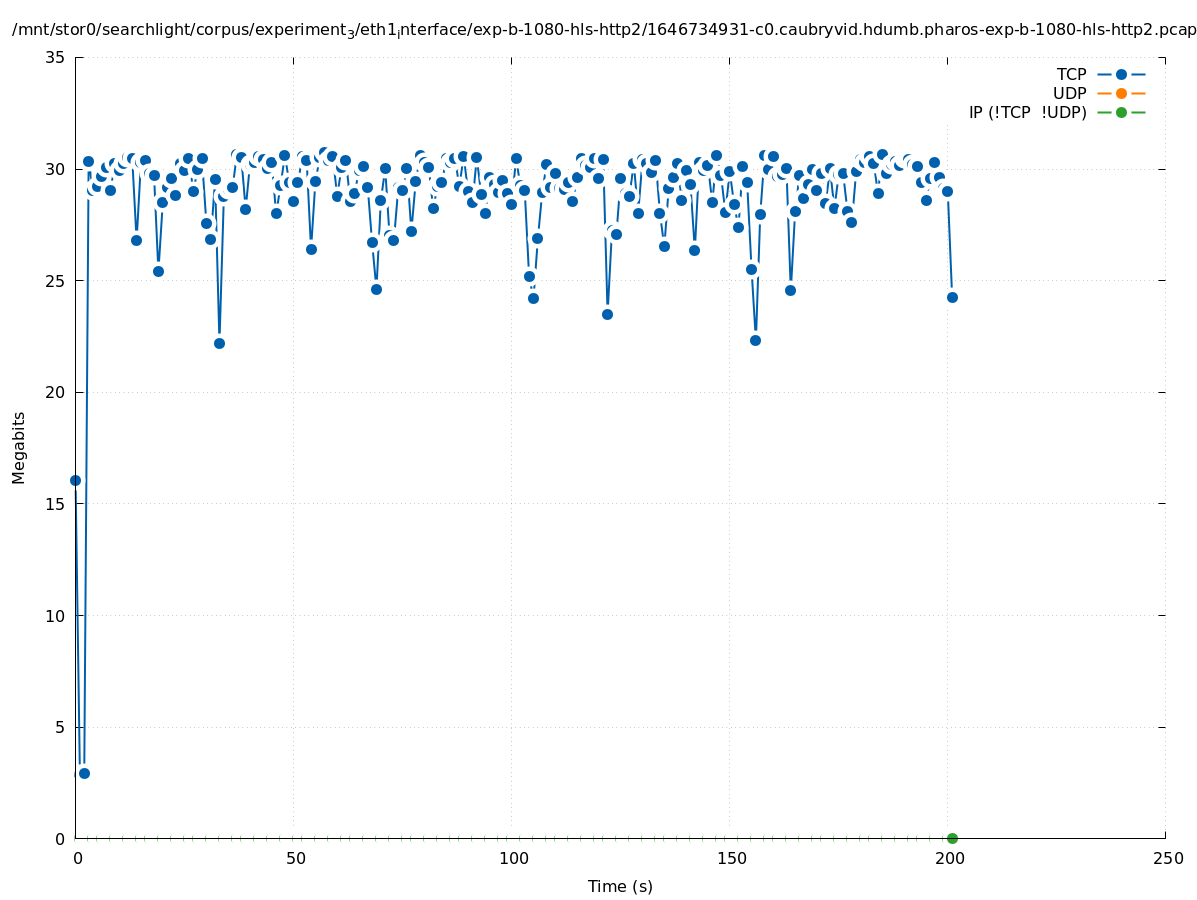Select the final TCP point near 24 Megabits
Image resolution: width=1197 pixels, height=900 pixels.
point(952,297)
